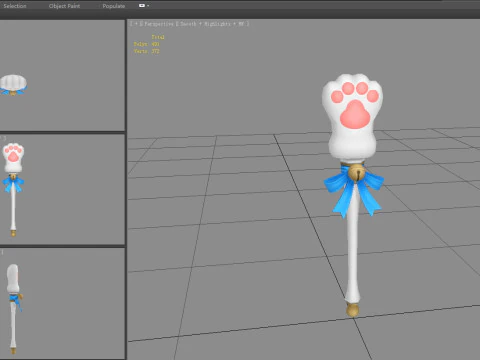Image resolution: width=480 pixels, height=360 pixels.
Task: Select the gold tip at the staff bottom
Action: coord(352,310)
